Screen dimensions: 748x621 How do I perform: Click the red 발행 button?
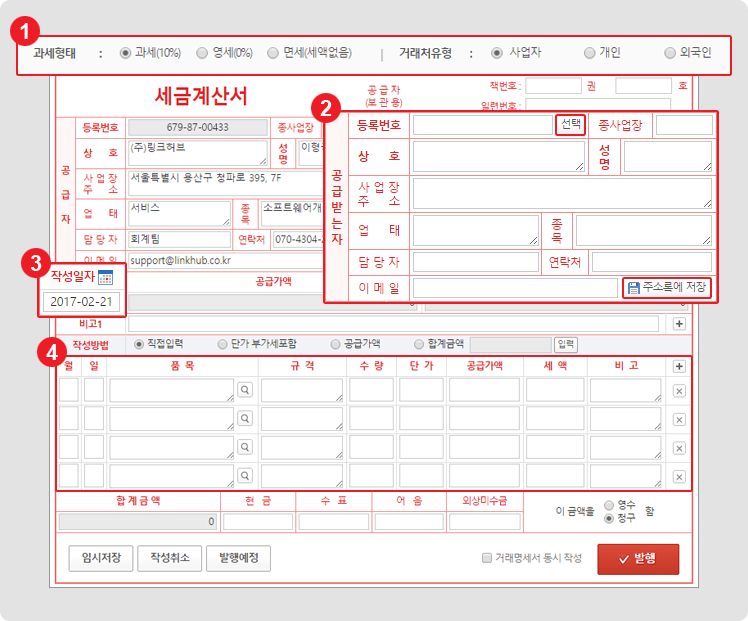click(x=638, y=559)
